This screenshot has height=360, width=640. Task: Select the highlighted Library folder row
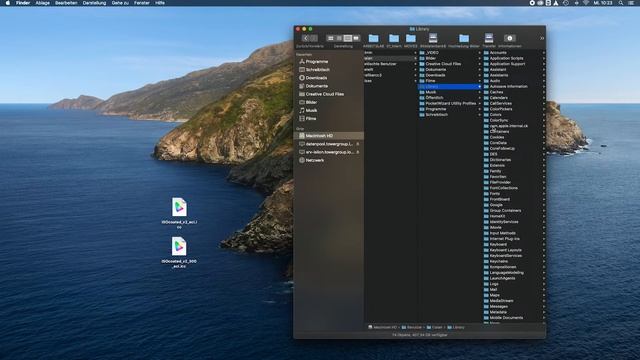pyautogui.click(x=450, y=87)
